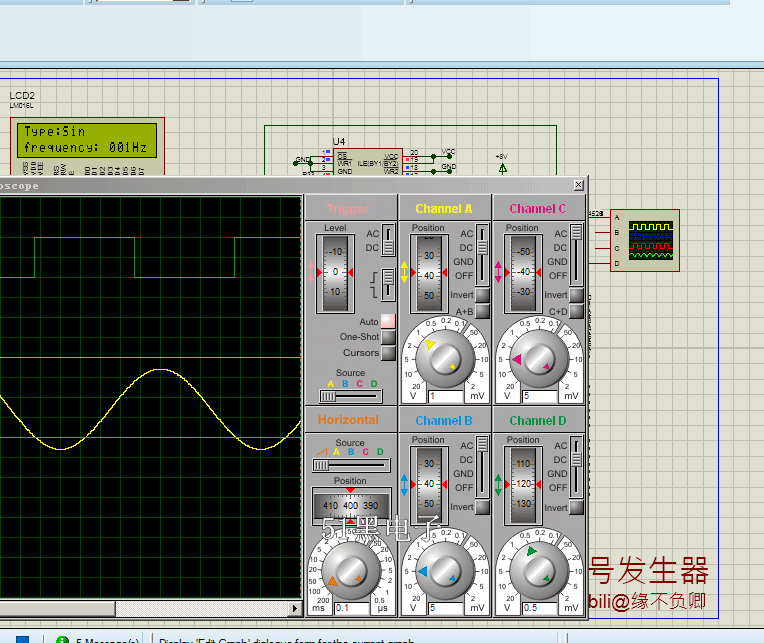Click Channel C volts value field
This screenshot has width=764, height=643.
click(540, 396)
